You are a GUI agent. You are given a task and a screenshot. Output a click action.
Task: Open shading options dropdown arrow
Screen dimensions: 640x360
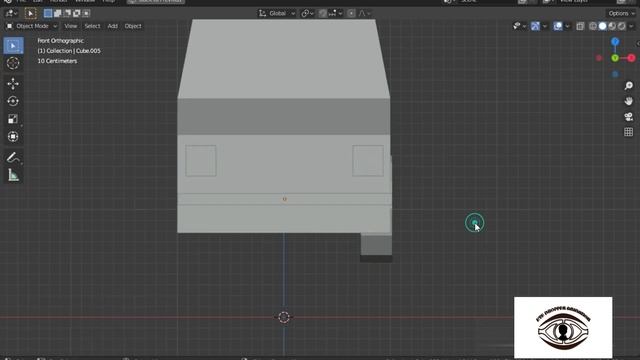point(631,26)
